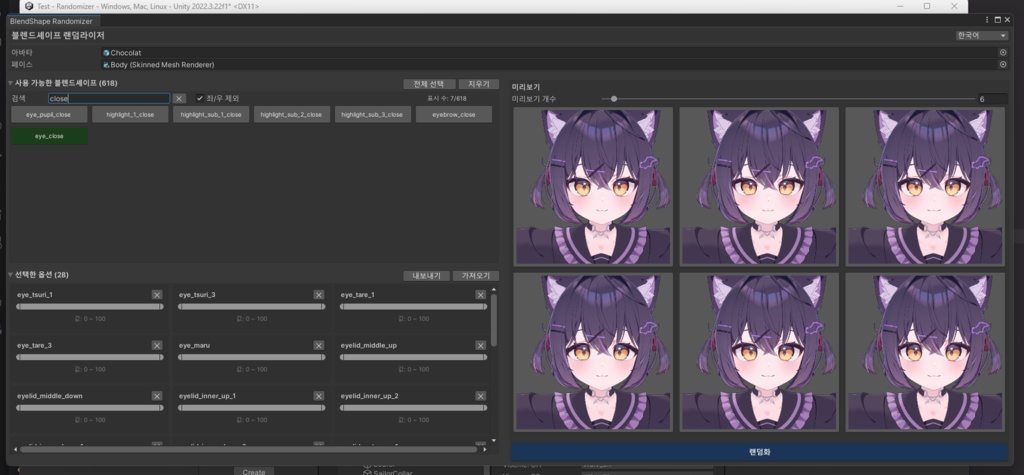The image size is (1024, 475).
Task: Deselect the green eye_close blendshape
Action: [x=50, y=136]
